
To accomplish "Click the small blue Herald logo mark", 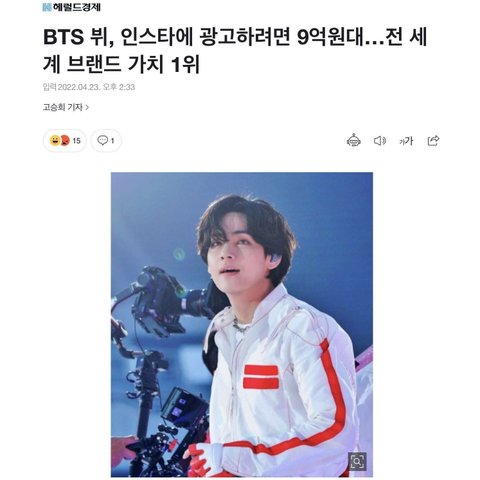I will pos(47,7).
